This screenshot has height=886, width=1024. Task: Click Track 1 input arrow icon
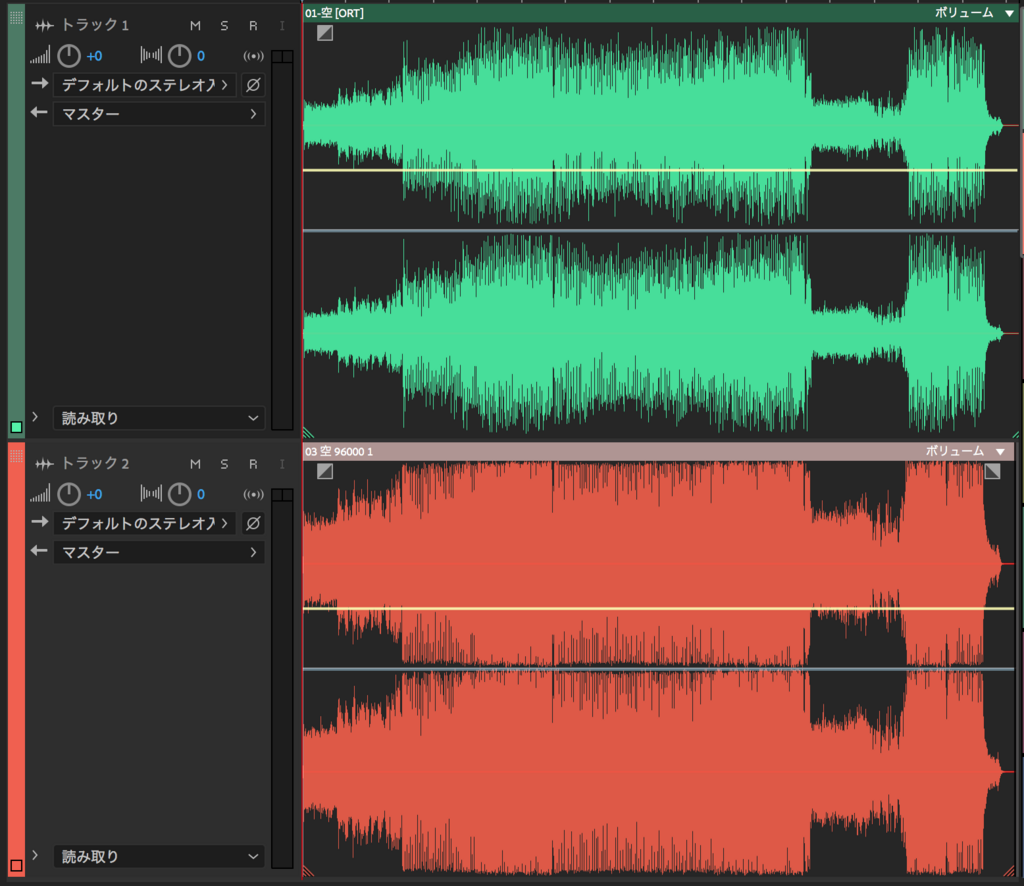click(x=39, y=84)
